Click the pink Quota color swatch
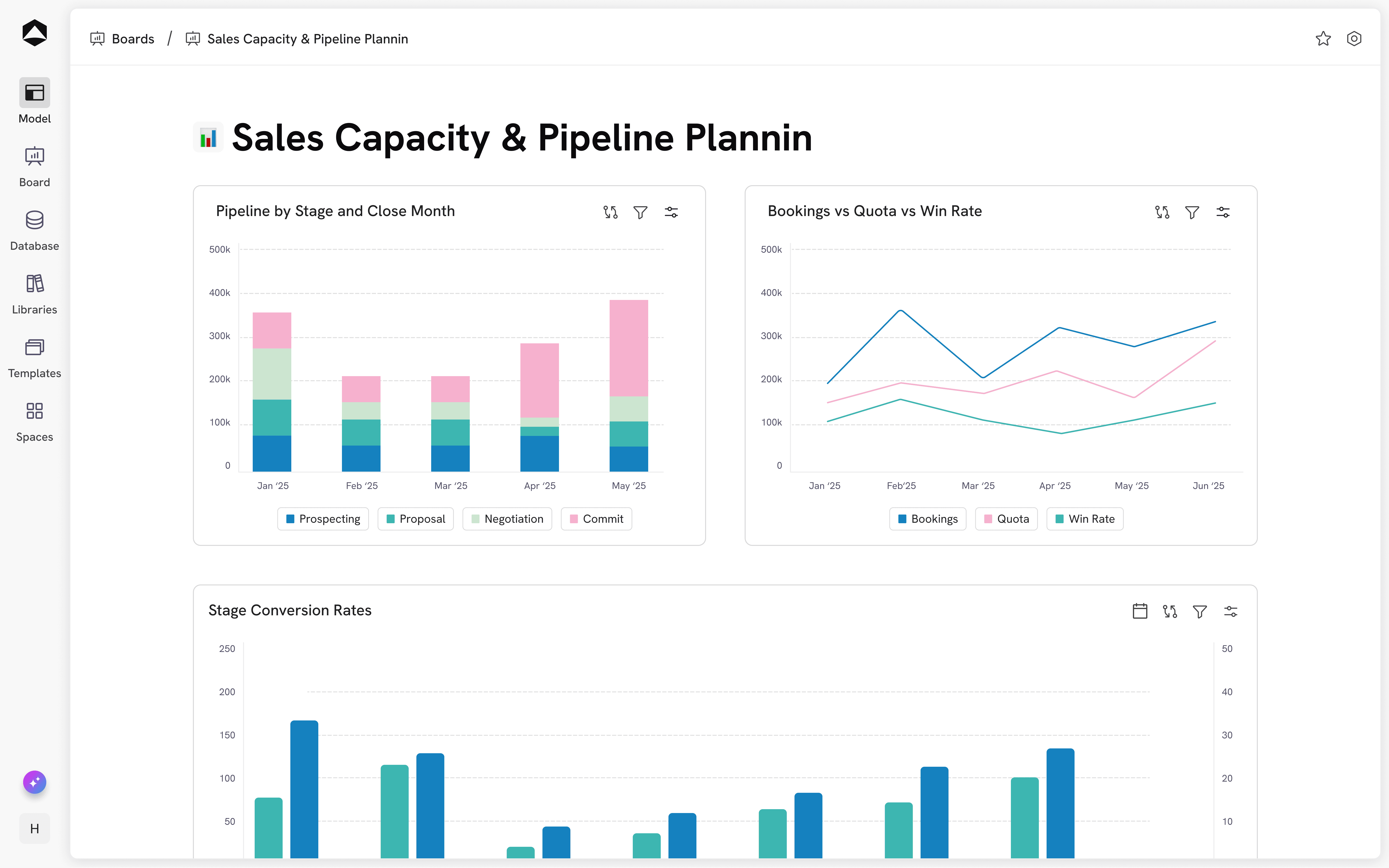This screenshot has width=1389, height=868. click(988, 519)
